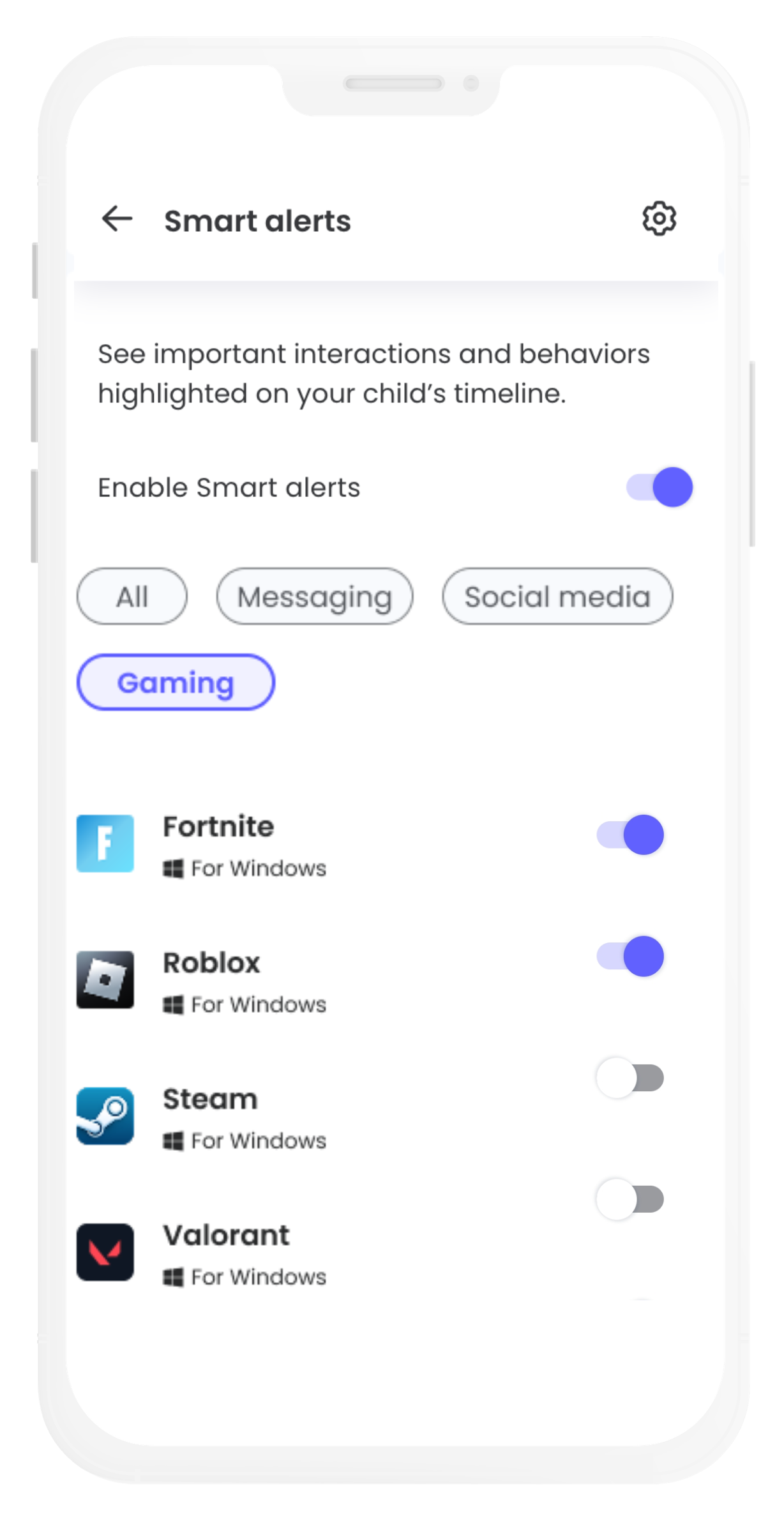Enable the Valorant alerts toggle

tap(630, 1199)
